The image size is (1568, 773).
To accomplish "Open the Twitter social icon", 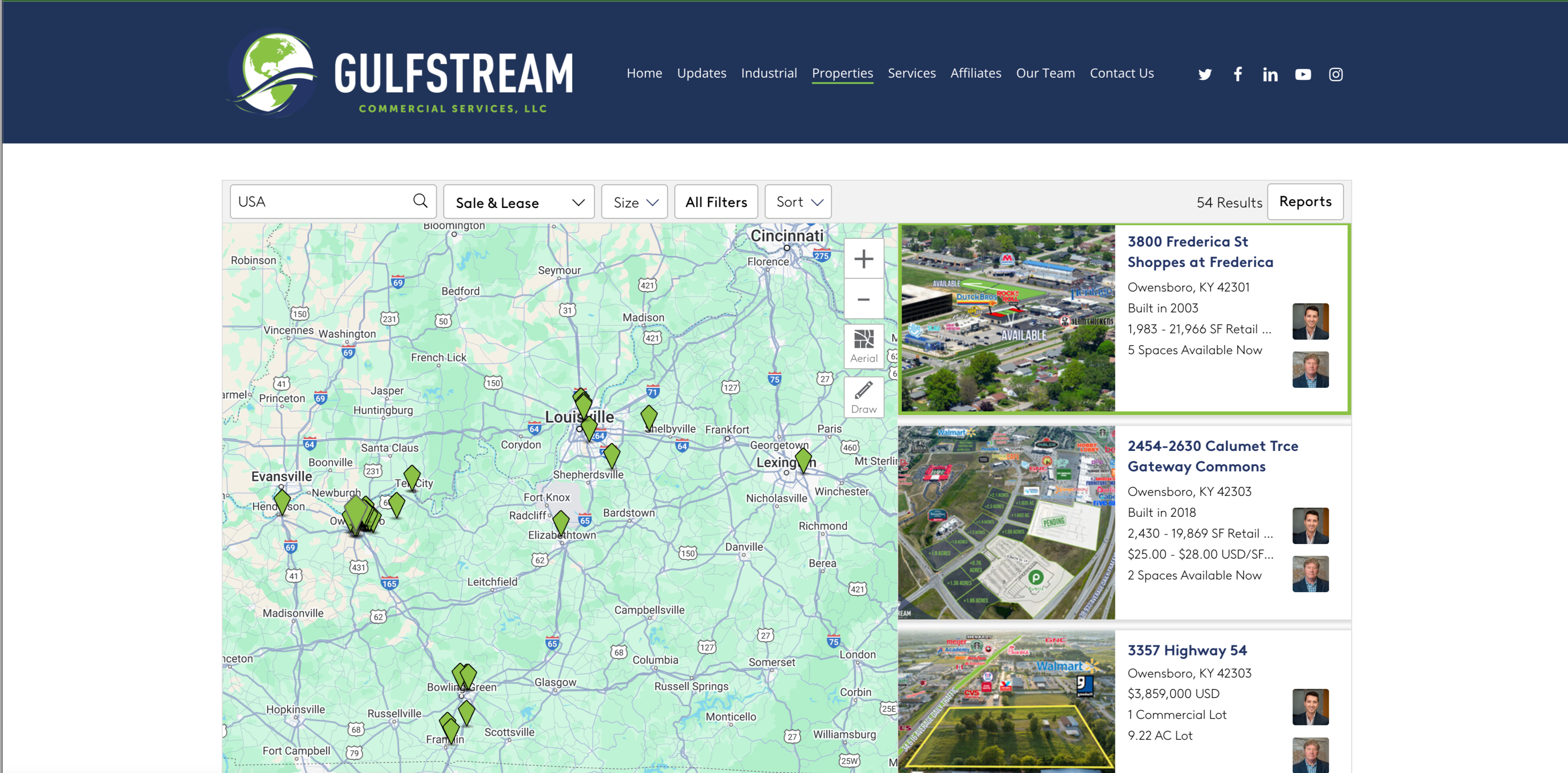I will 1205,74.
